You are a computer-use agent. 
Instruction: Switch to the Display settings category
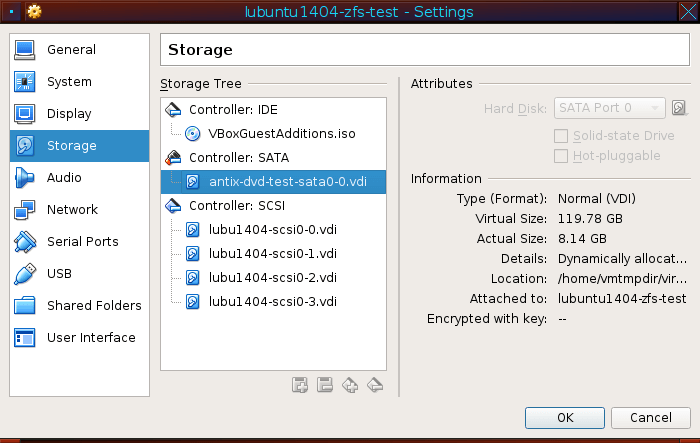click(x=79, y=114)
